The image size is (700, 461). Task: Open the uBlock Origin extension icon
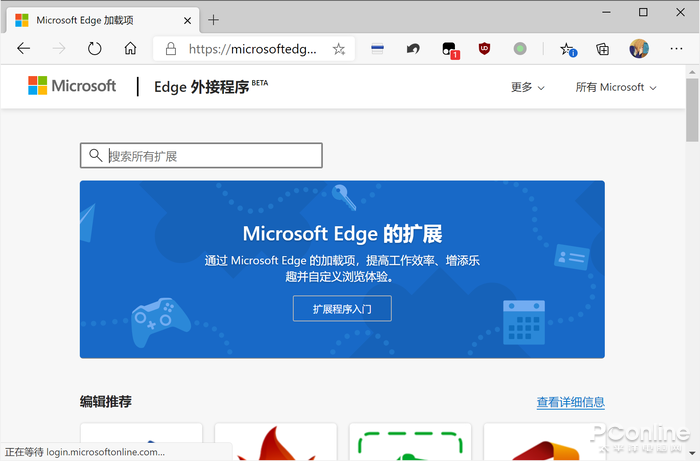tap(484, 49)
